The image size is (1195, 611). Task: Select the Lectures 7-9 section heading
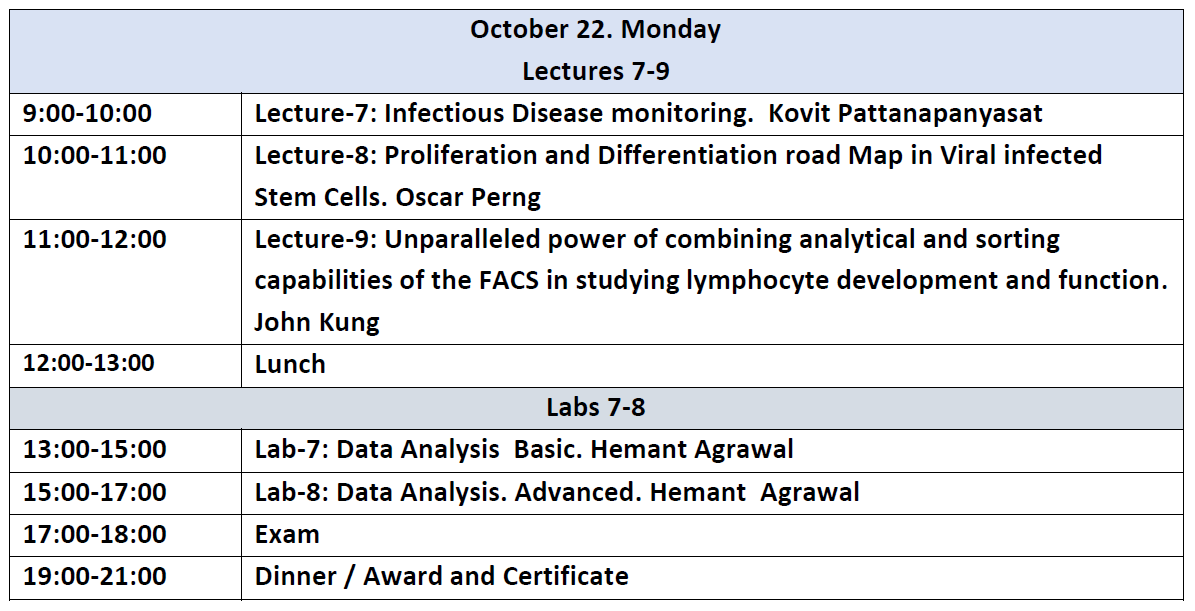(595, 72)
